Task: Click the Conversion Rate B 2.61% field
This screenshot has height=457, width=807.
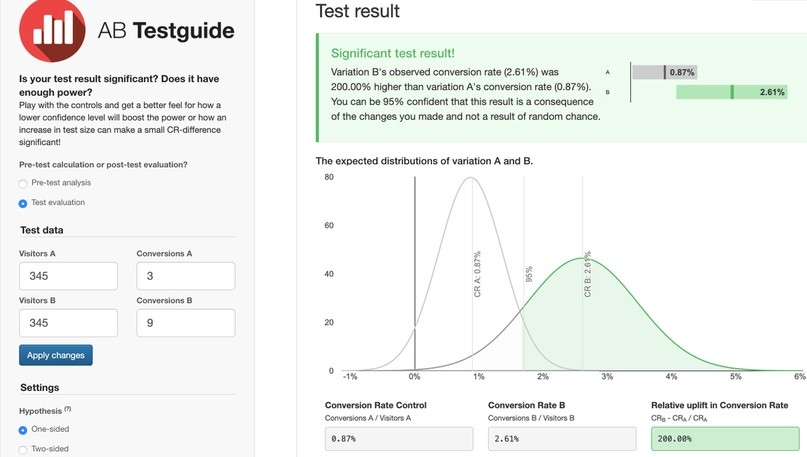Action: [x=562, y=439]
